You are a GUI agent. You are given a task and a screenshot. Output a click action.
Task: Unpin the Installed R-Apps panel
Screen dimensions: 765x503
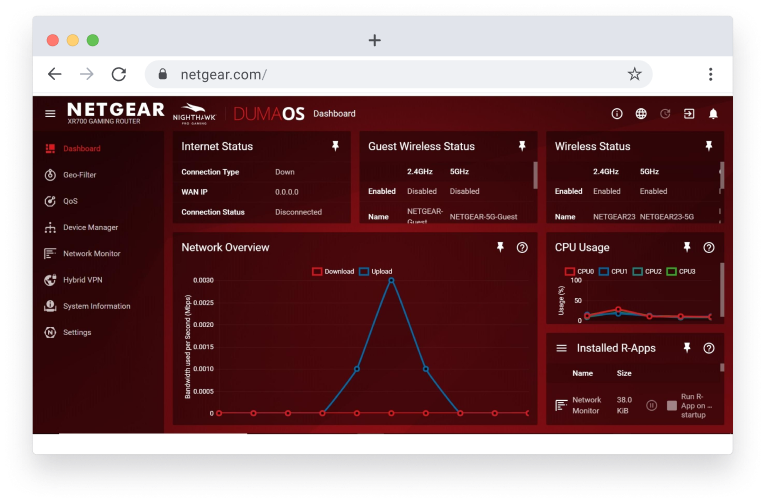tap(687, 348)
